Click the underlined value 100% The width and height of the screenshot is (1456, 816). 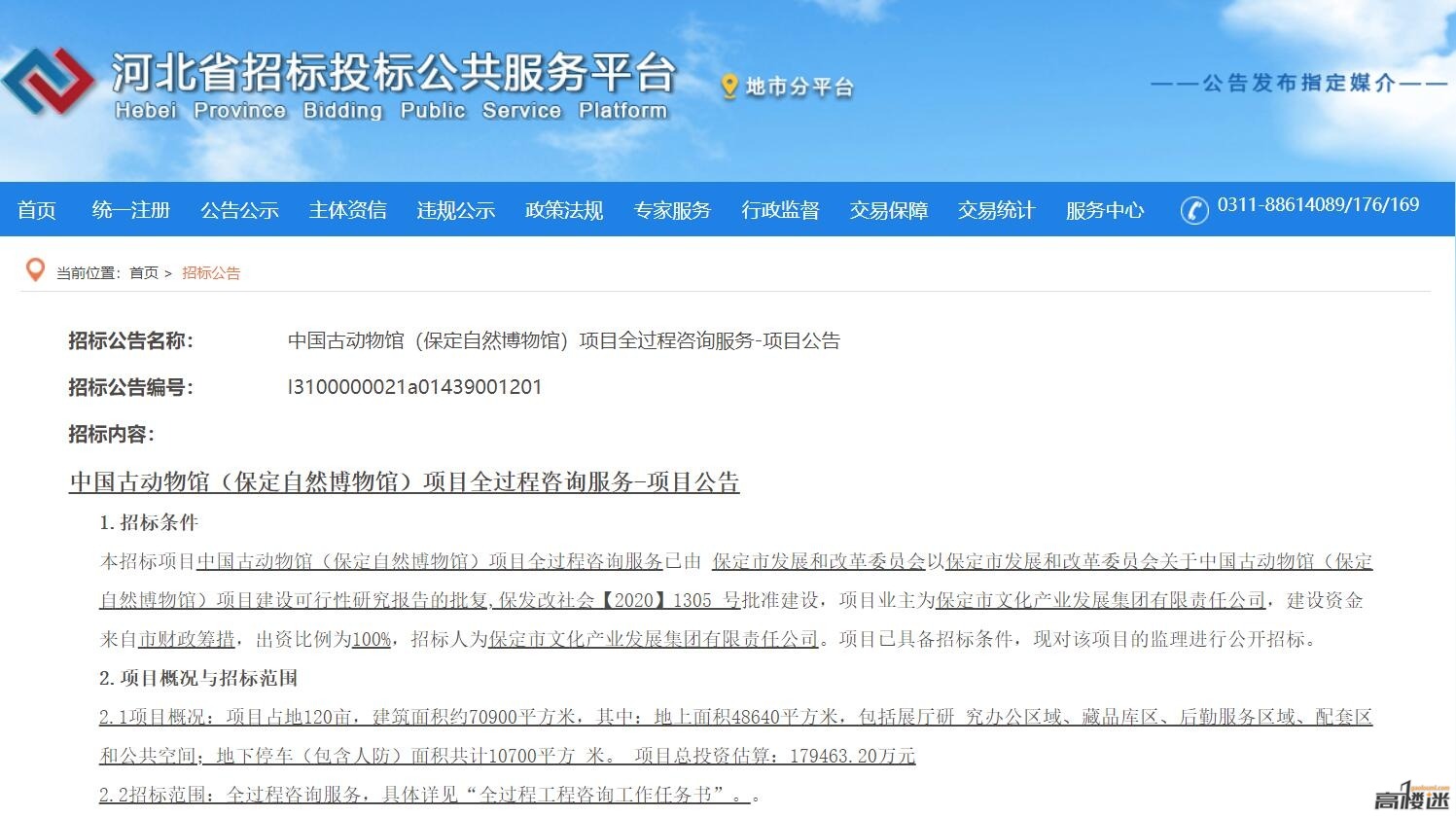tap(372, 639)
